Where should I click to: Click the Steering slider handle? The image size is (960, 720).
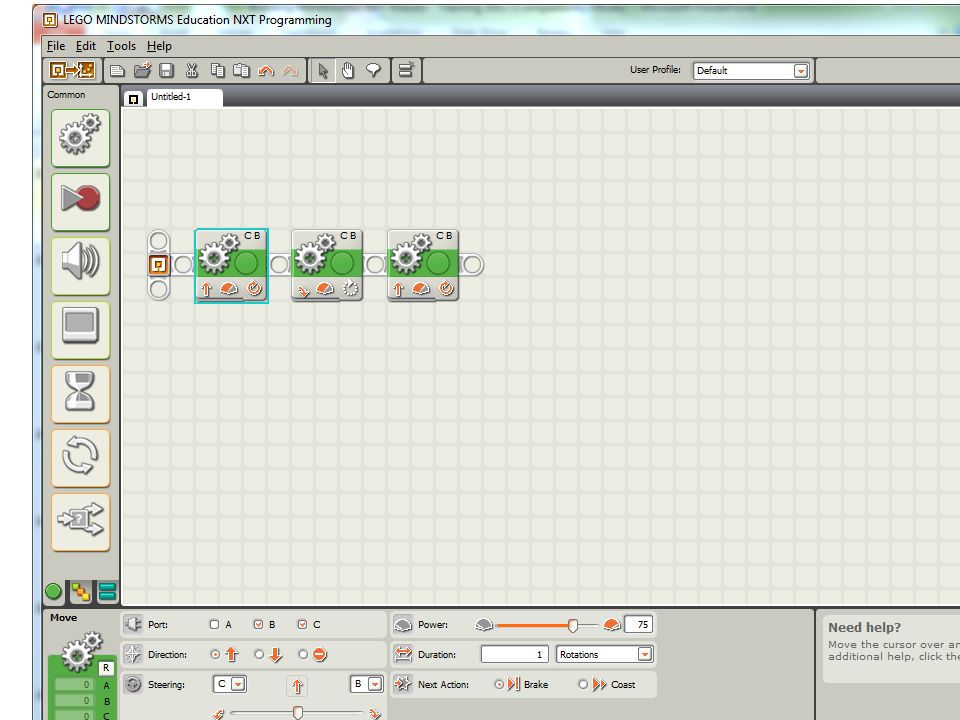298,712
